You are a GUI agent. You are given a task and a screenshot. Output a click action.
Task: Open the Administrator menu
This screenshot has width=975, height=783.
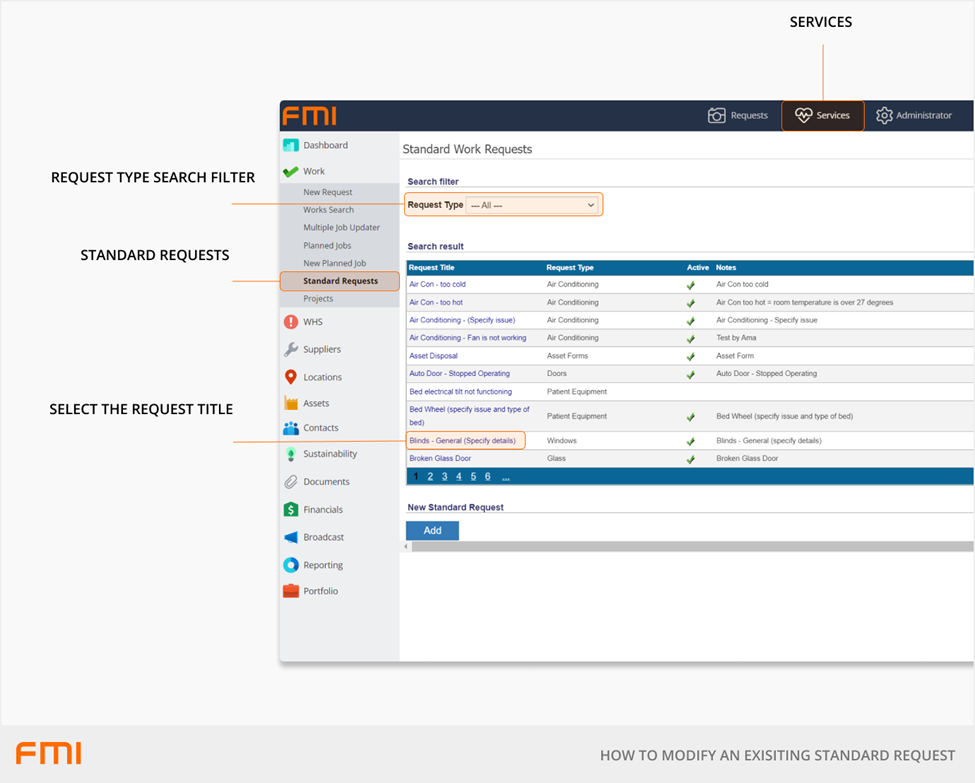[x=914, y=115]
